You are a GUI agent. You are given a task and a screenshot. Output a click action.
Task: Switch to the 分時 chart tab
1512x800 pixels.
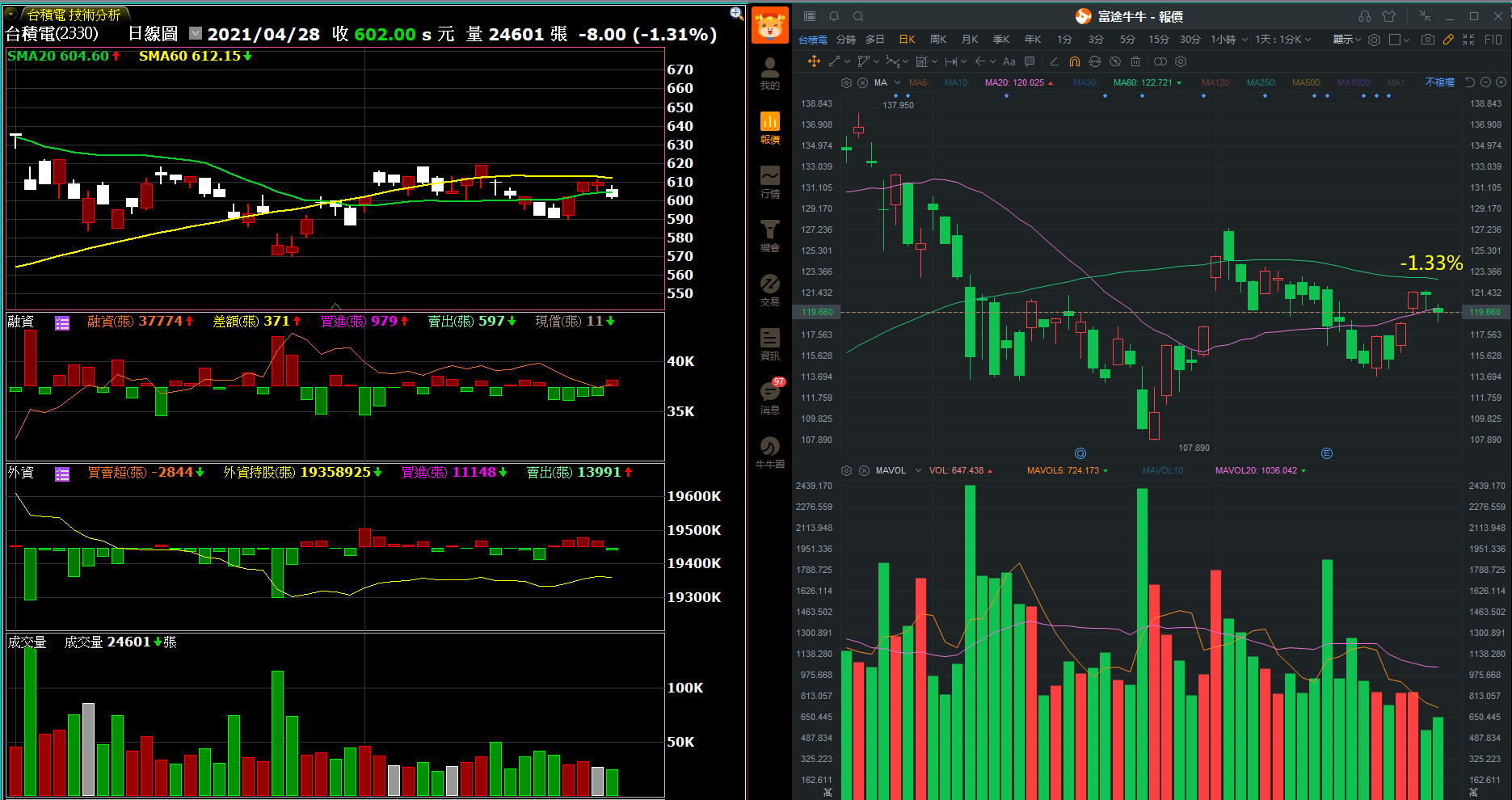[846, 40]
